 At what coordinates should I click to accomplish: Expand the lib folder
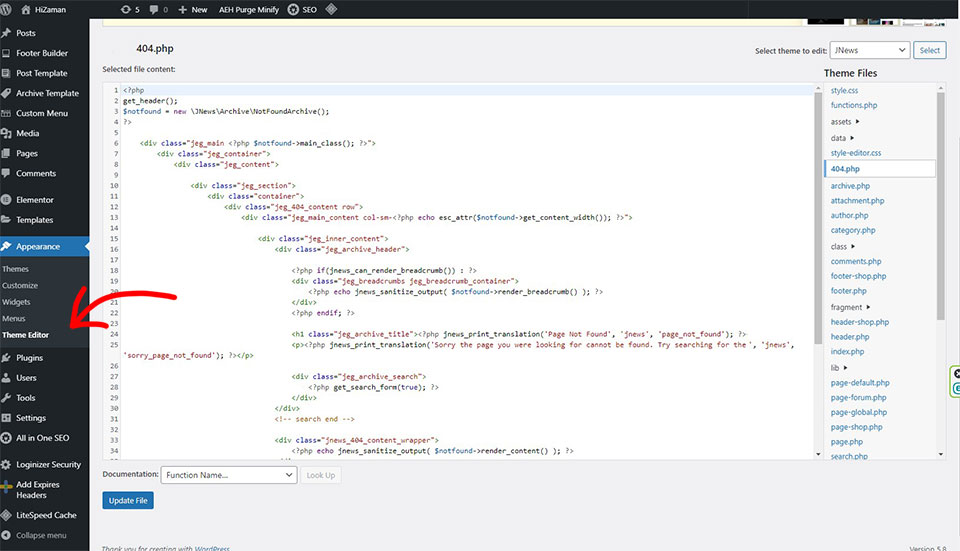tap(839, 368)
